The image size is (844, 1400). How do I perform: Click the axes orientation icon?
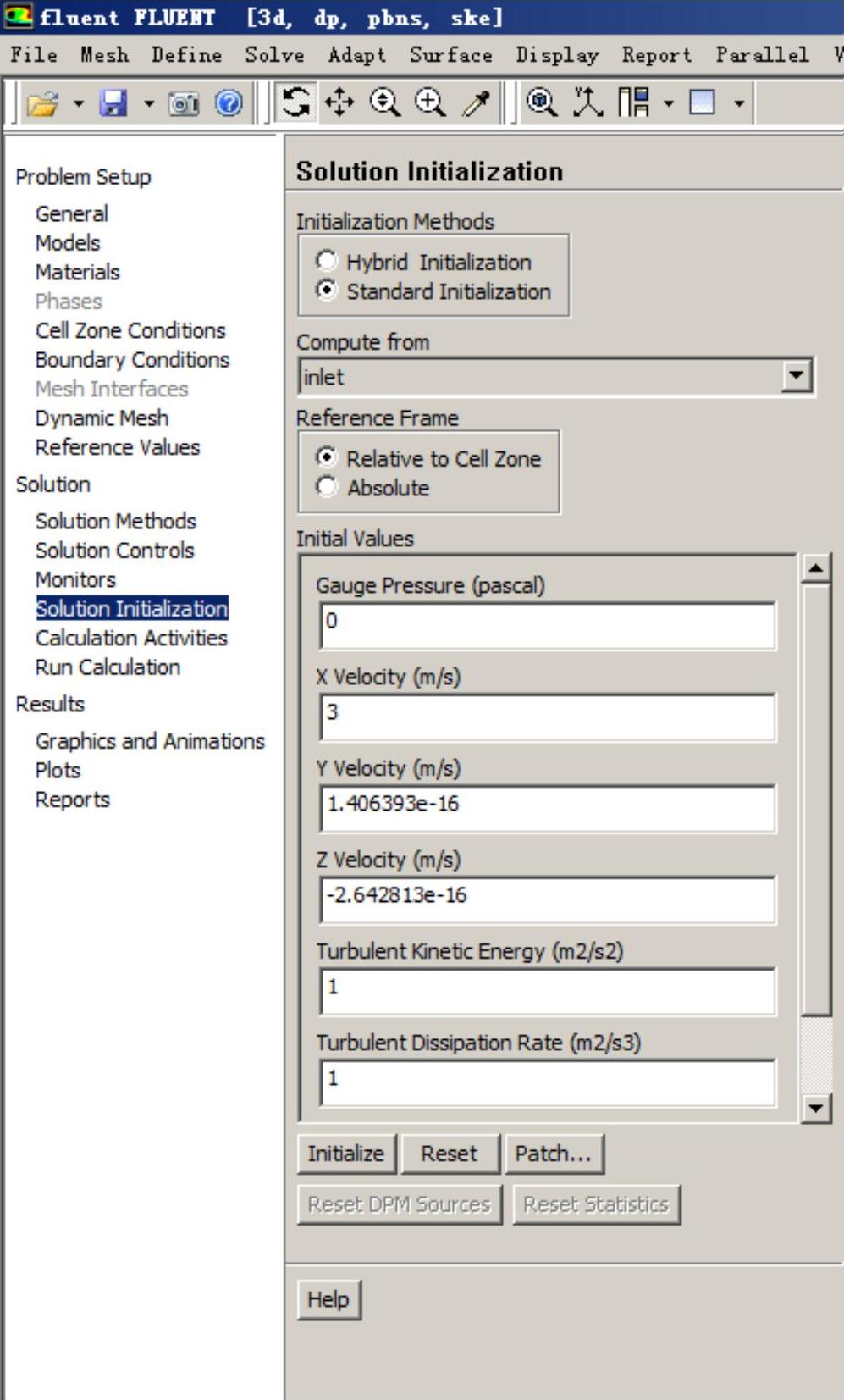pyautogui.click(x=587, y=103)
